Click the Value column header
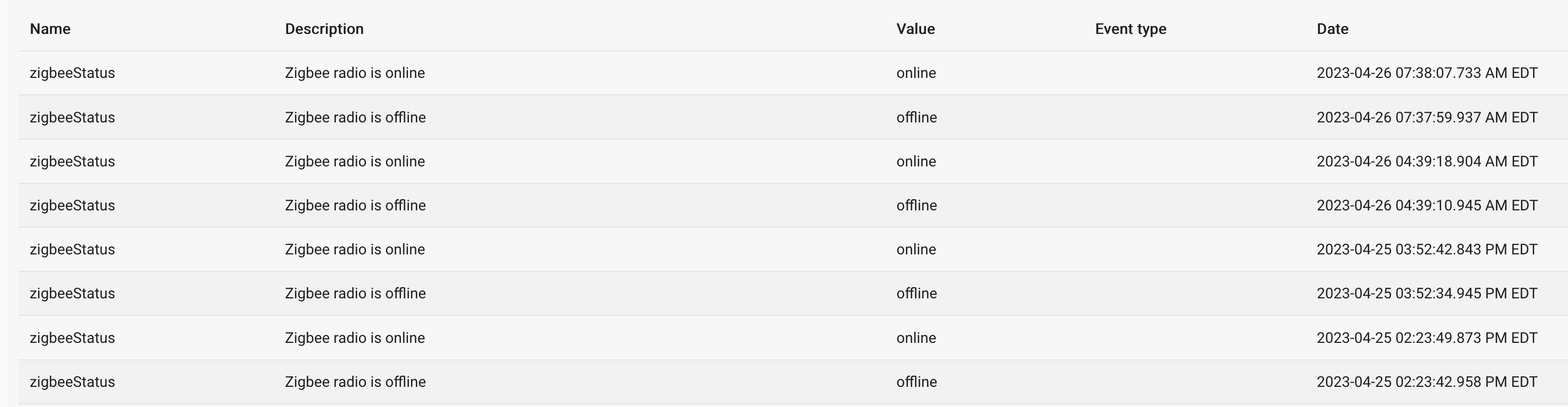The height and width of the screenshot is (407, 1568). (915, 29)
